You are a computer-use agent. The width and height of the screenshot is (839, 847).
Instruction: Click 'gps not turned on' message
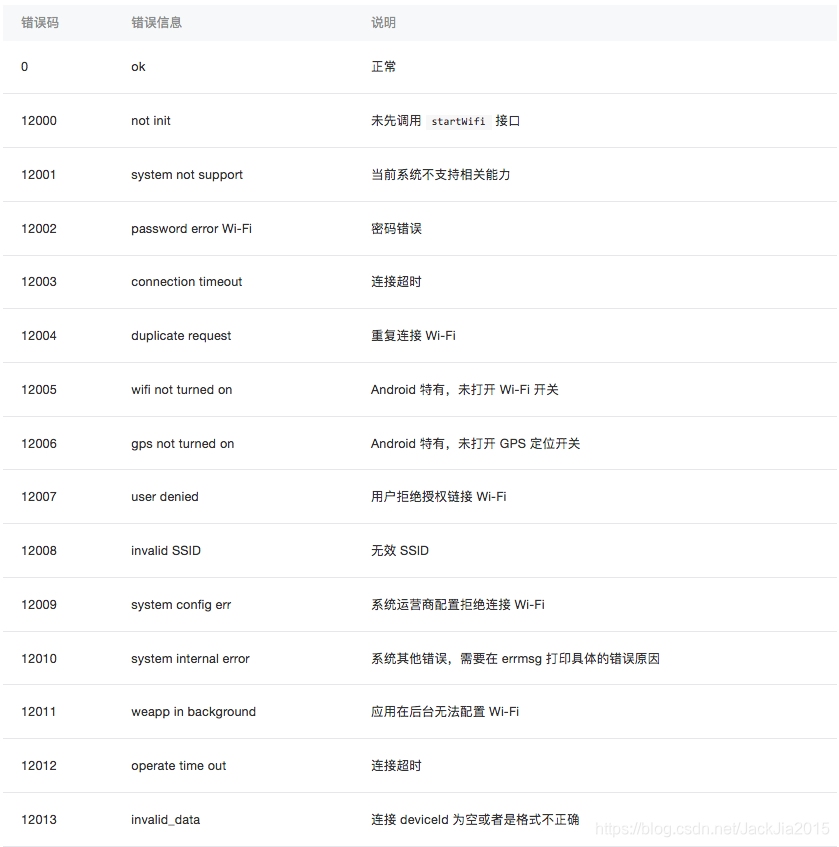pyautogui.click(x=183, y=444)
